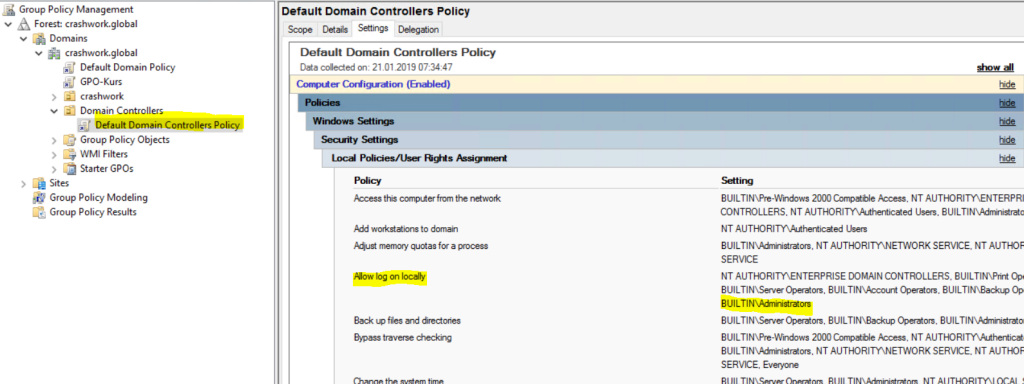Click the Group Policy Modeling icon
Image resolution: width=1024 pixels, height=384 pixels.
click(39, 197)
